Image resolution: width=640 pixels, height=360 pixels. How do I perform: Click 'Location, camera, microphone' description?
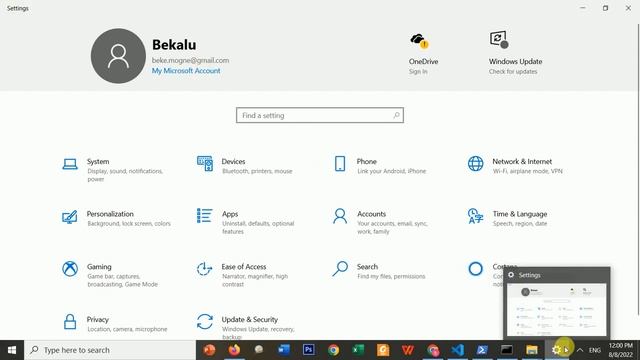click(x=127, y=329)
